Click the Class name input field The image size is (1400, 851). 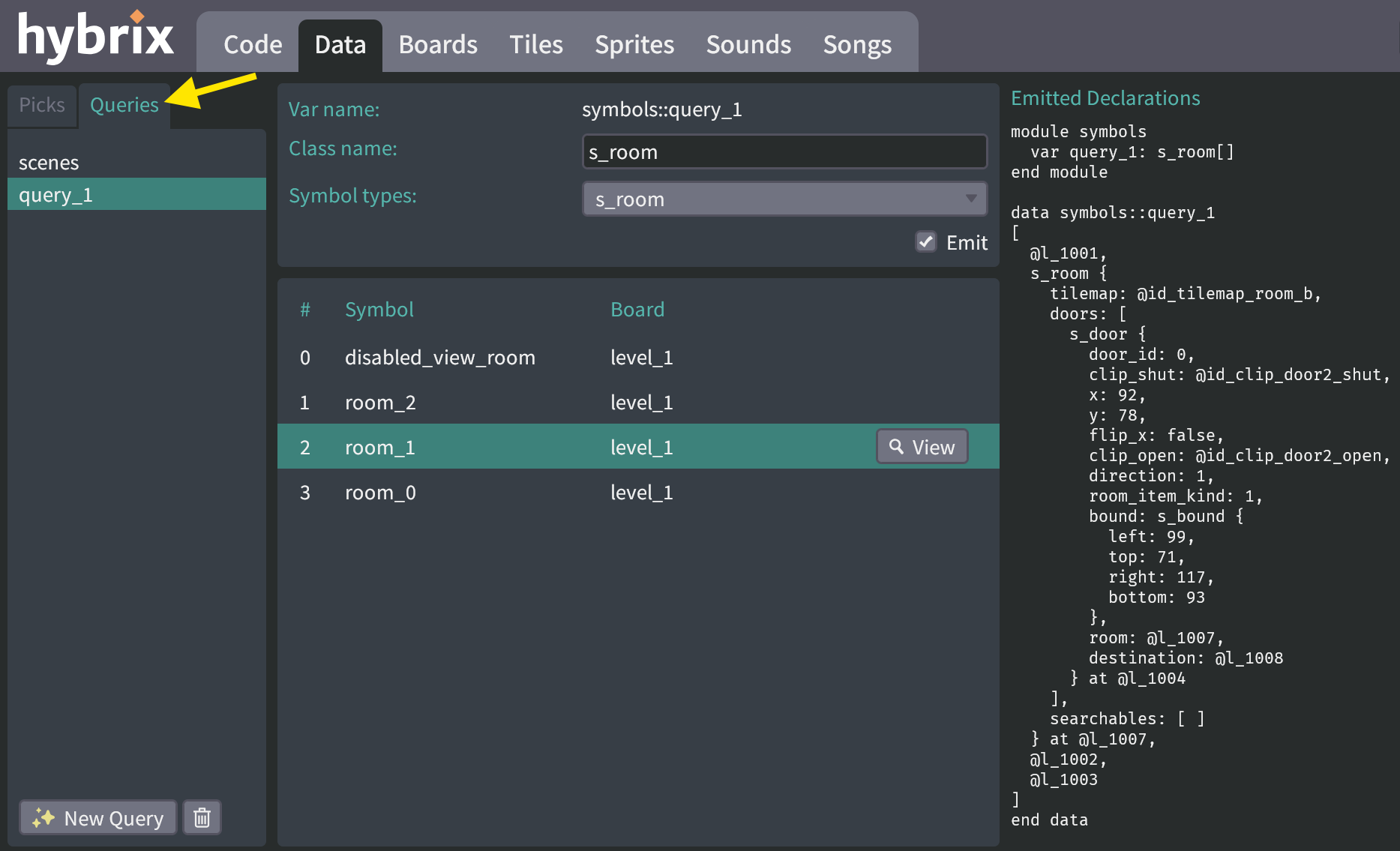tap(784, 151)
